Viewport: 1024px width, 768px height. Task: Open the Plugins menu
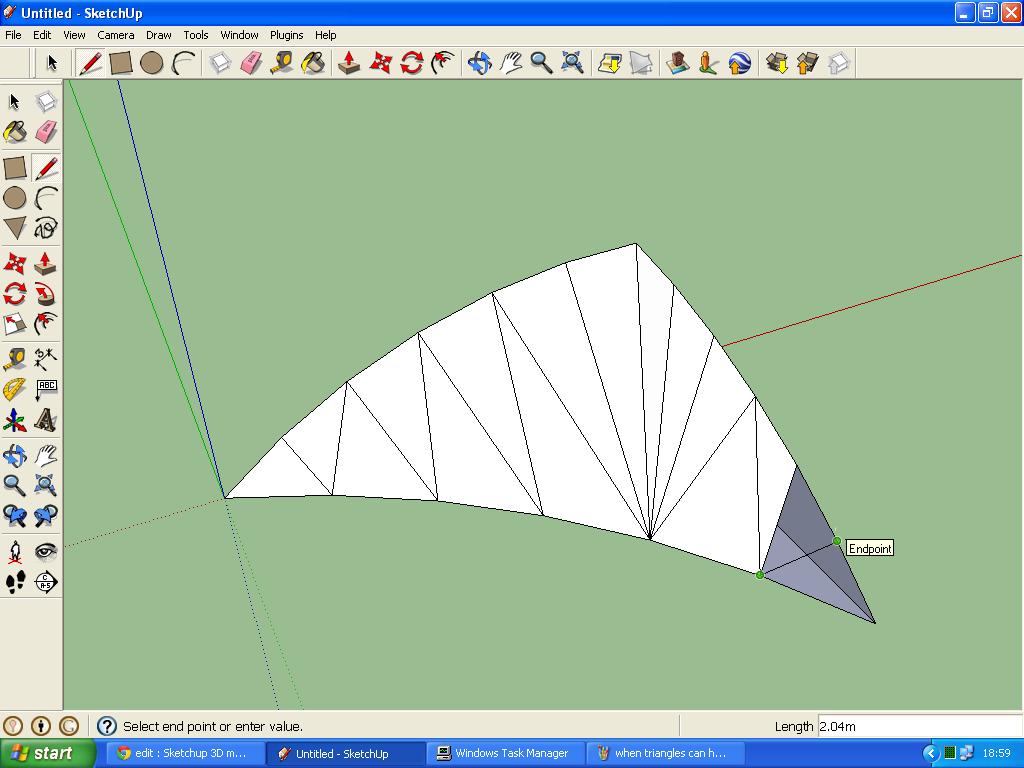(x=286, y=35)
